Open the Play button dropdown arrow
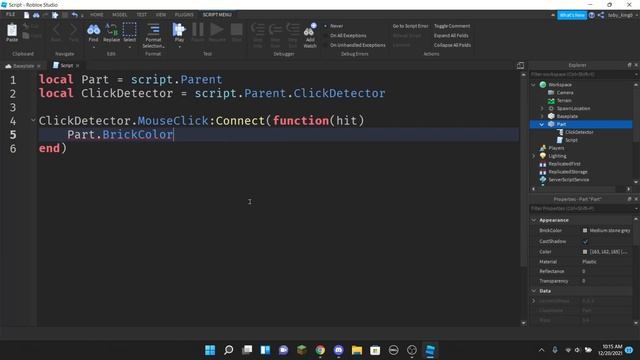This screenshot has width=640, height=360. [179, 47]
